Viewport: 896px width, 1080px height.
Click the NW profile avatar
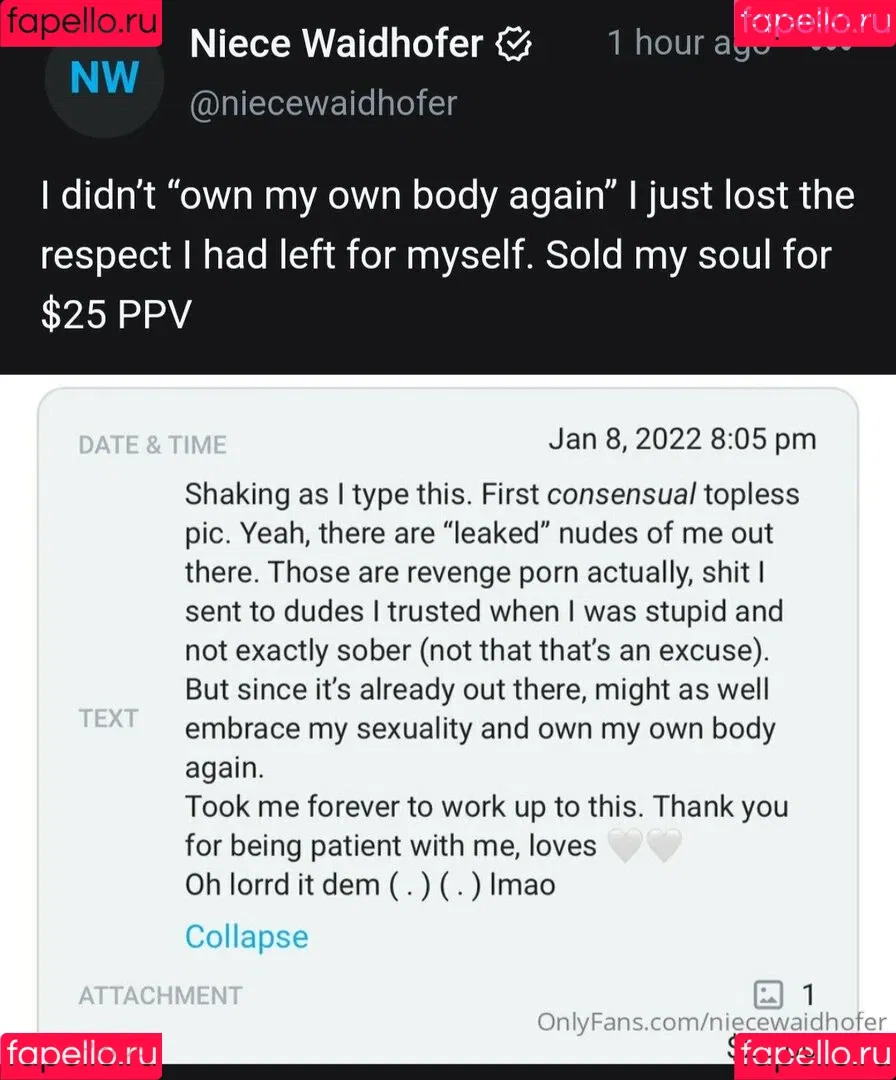(x=104, y=78)
